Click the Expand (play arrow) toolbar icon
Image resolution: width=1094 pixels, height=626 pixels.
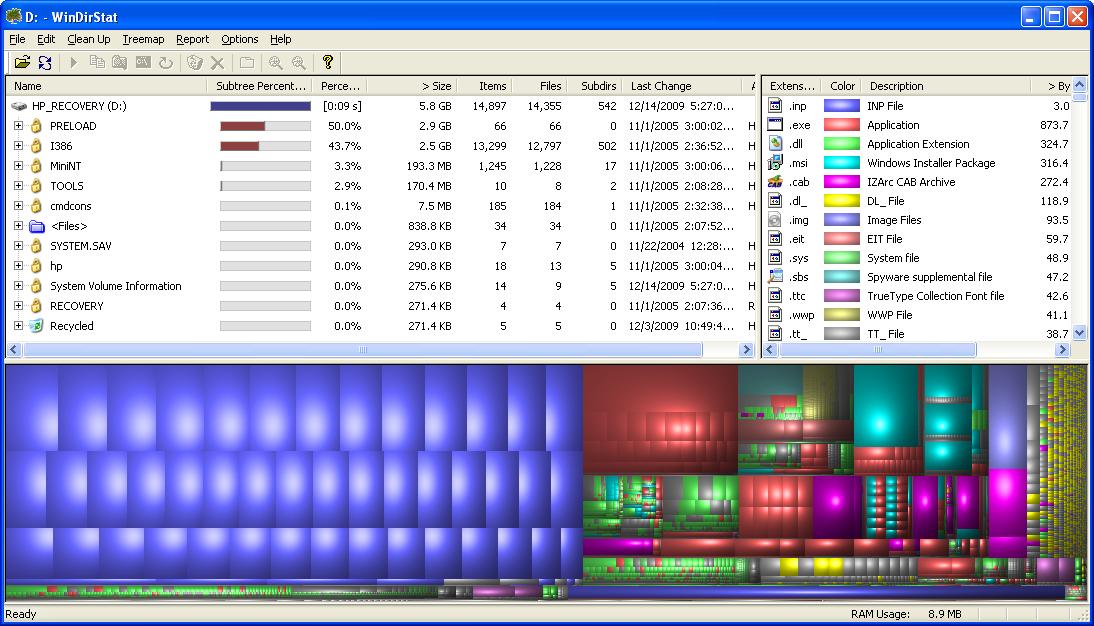pos(74,63)
